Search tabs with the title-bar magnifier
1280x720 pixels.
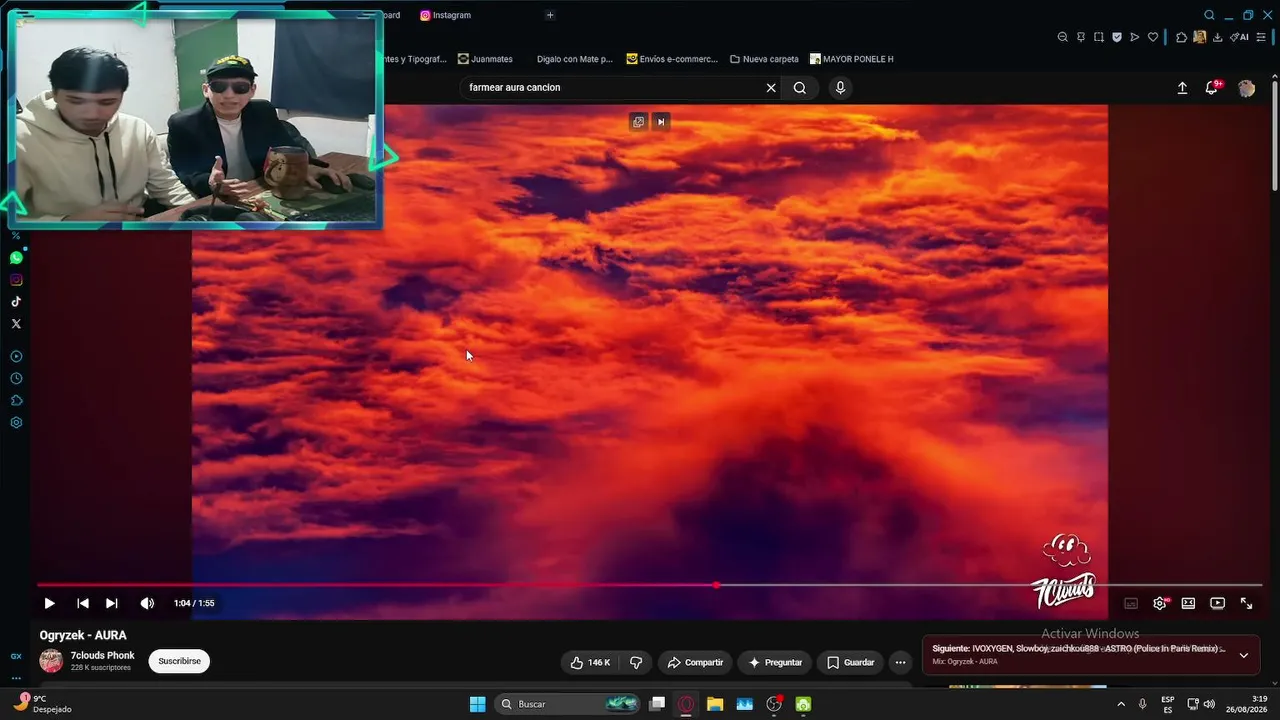[x=1209, y=15]
